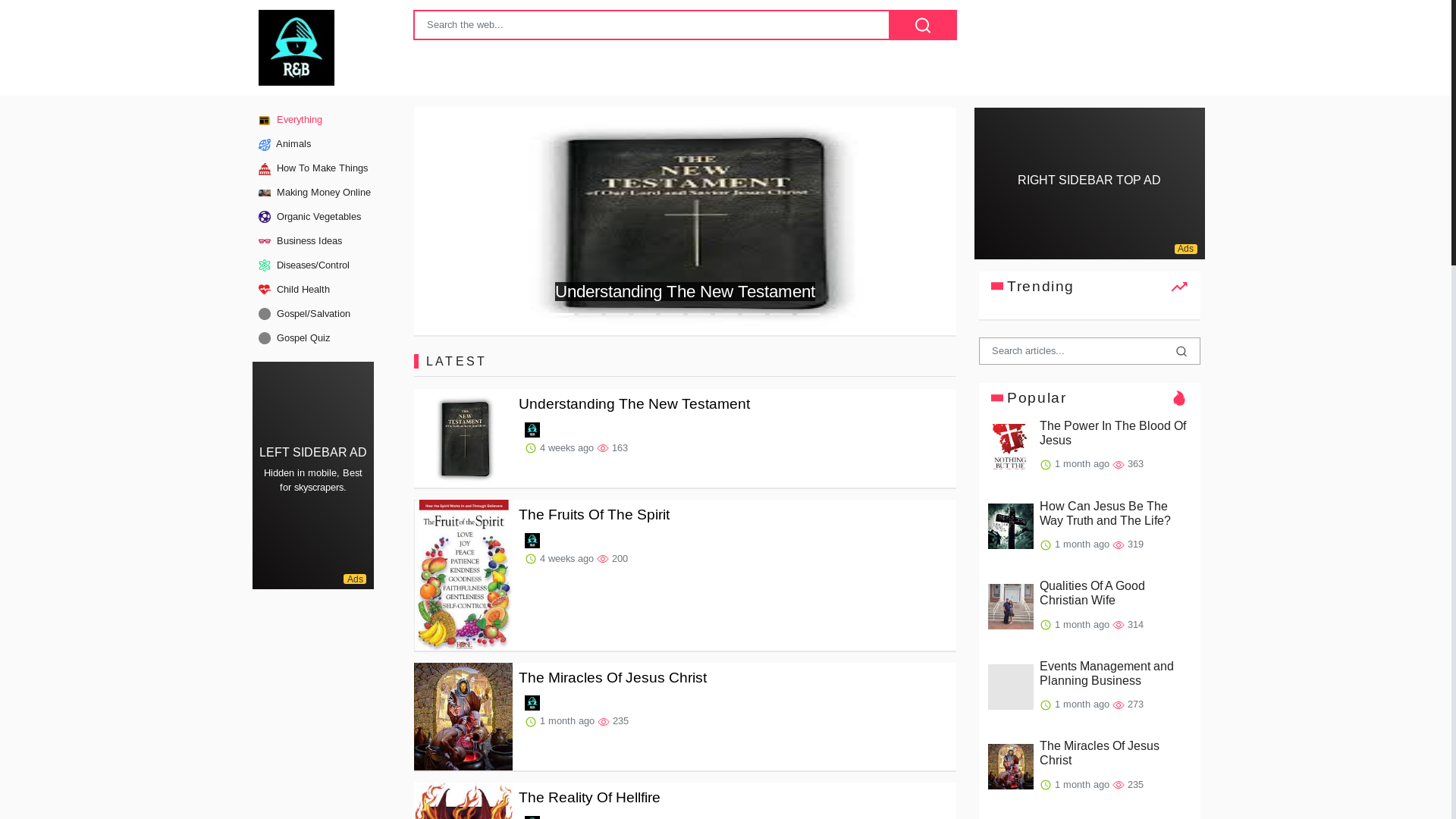
Task: Click the Search the web input field
Action: (x=651, y=25)
